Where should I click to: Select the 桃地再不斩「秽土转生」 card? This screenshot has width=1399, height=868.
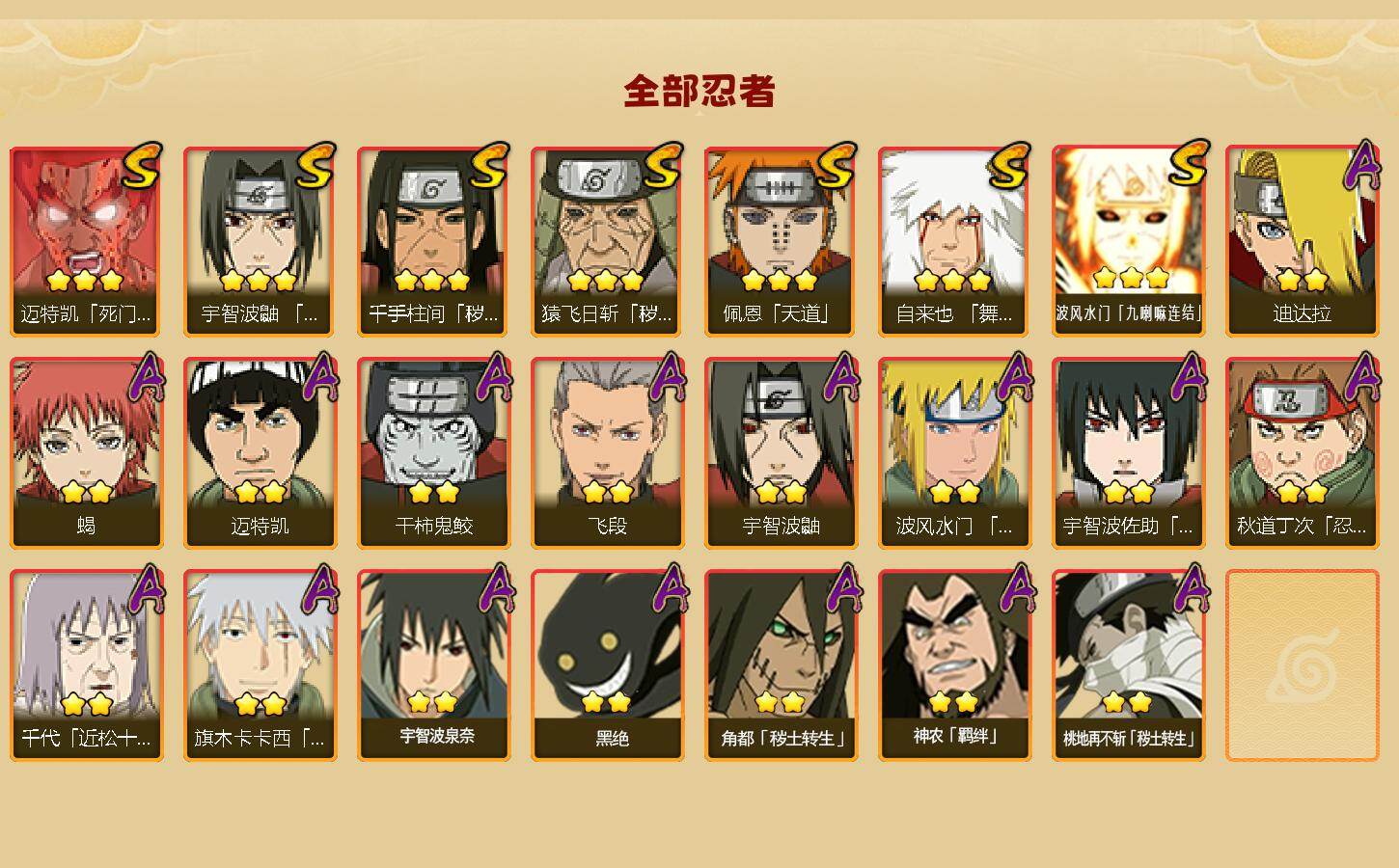1128,665
